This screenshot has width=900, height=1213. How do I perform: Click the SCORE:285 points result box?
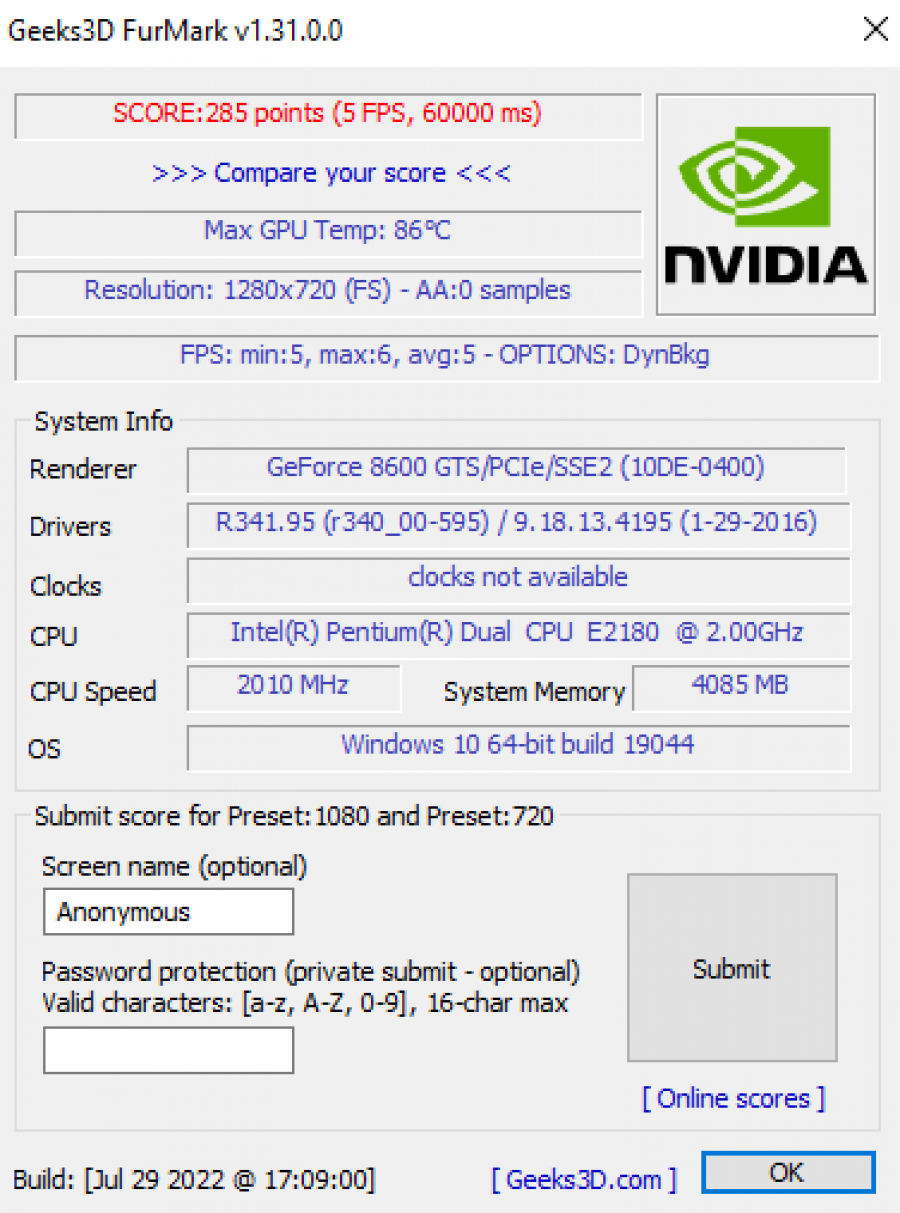pyautogui.click(x=327, y=113)
